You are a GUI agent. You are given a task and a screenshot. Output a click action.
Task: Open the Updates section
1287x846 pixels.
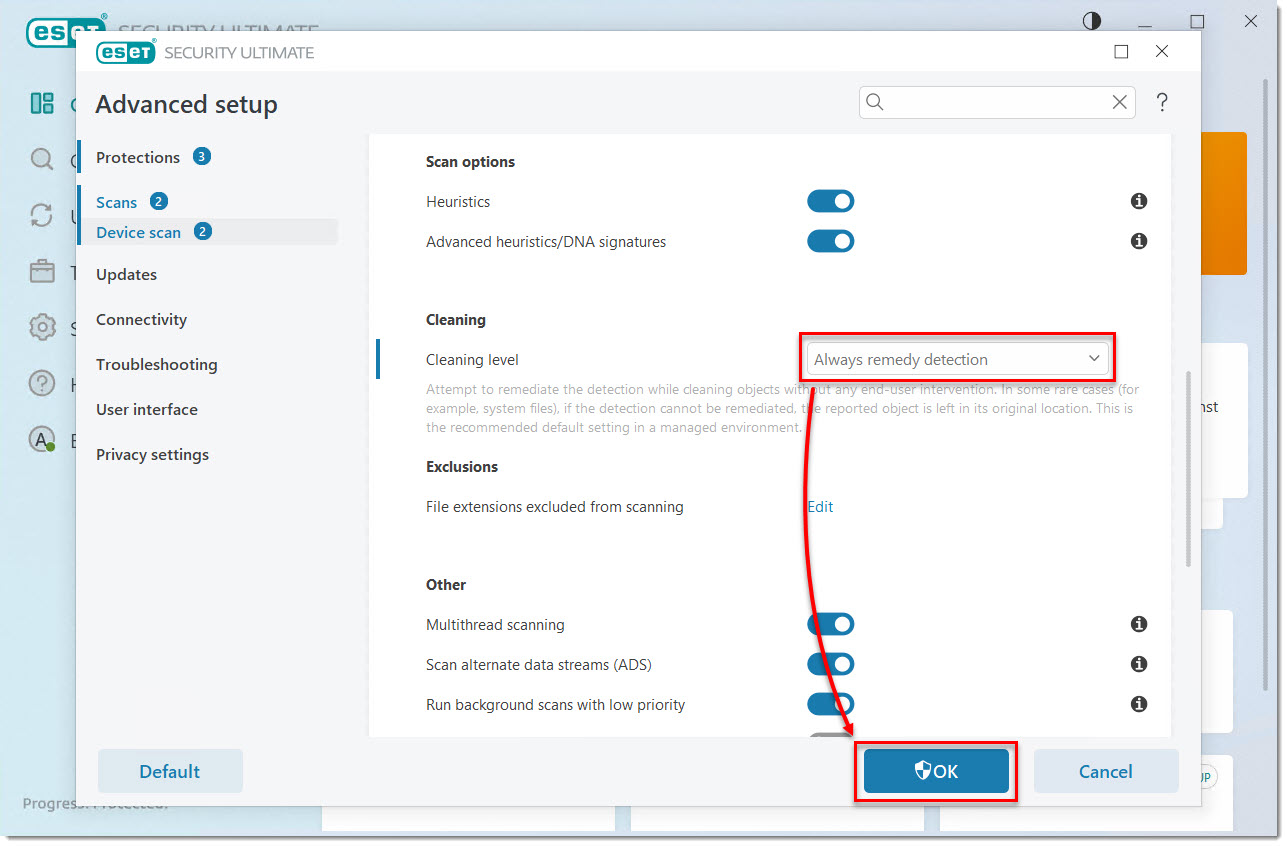pos(126,274)
